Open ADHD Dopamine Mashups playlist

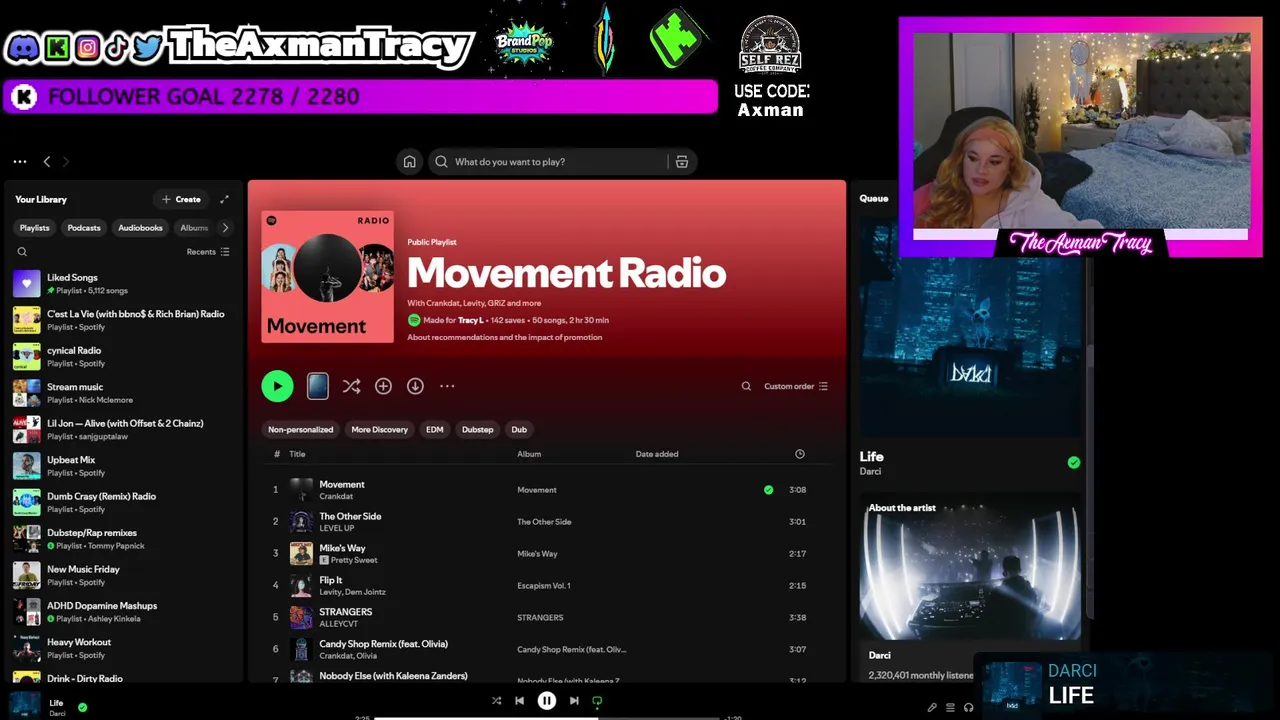click(x=124, y=612)
